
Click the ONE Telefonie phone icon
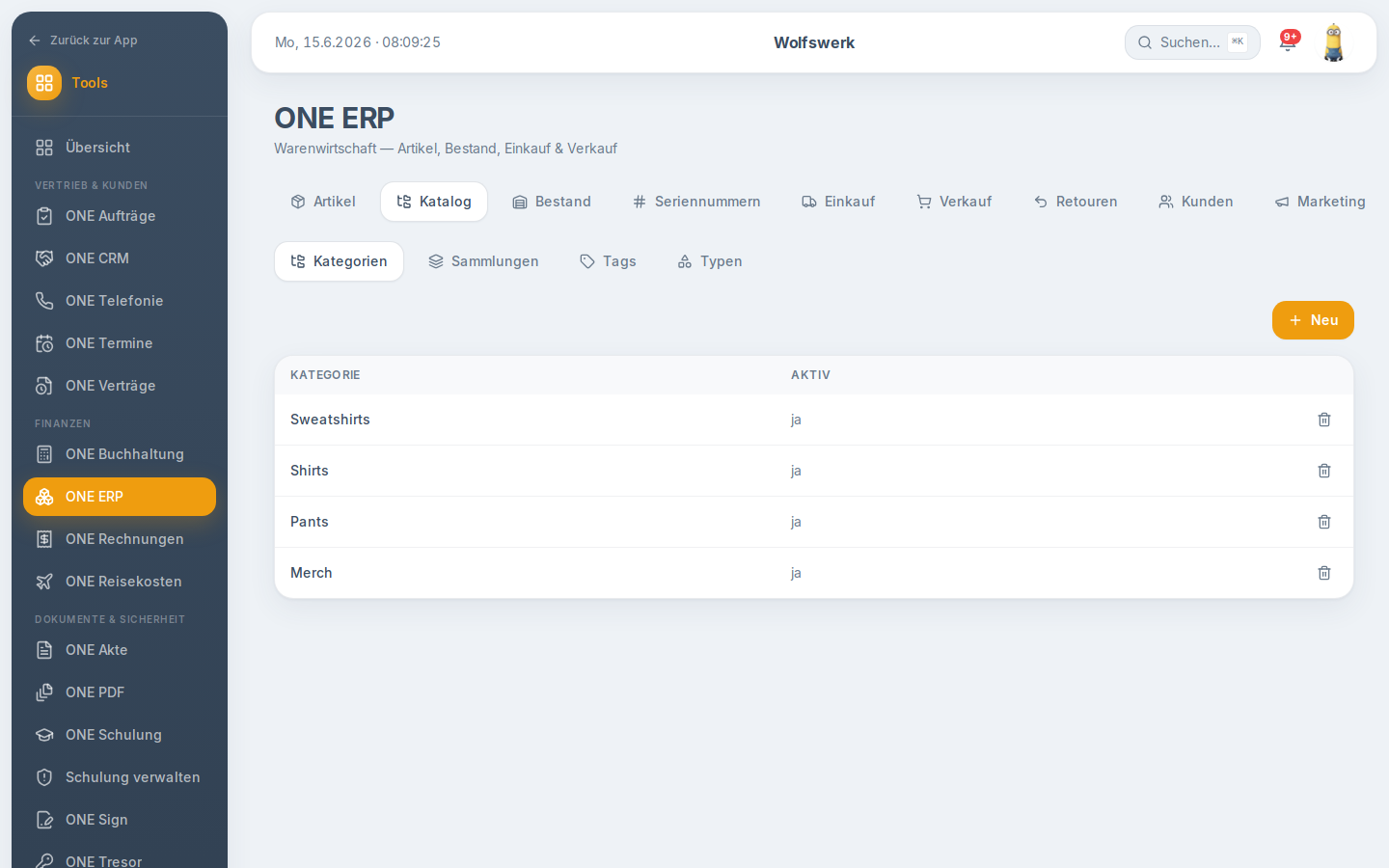pos(44,301)
